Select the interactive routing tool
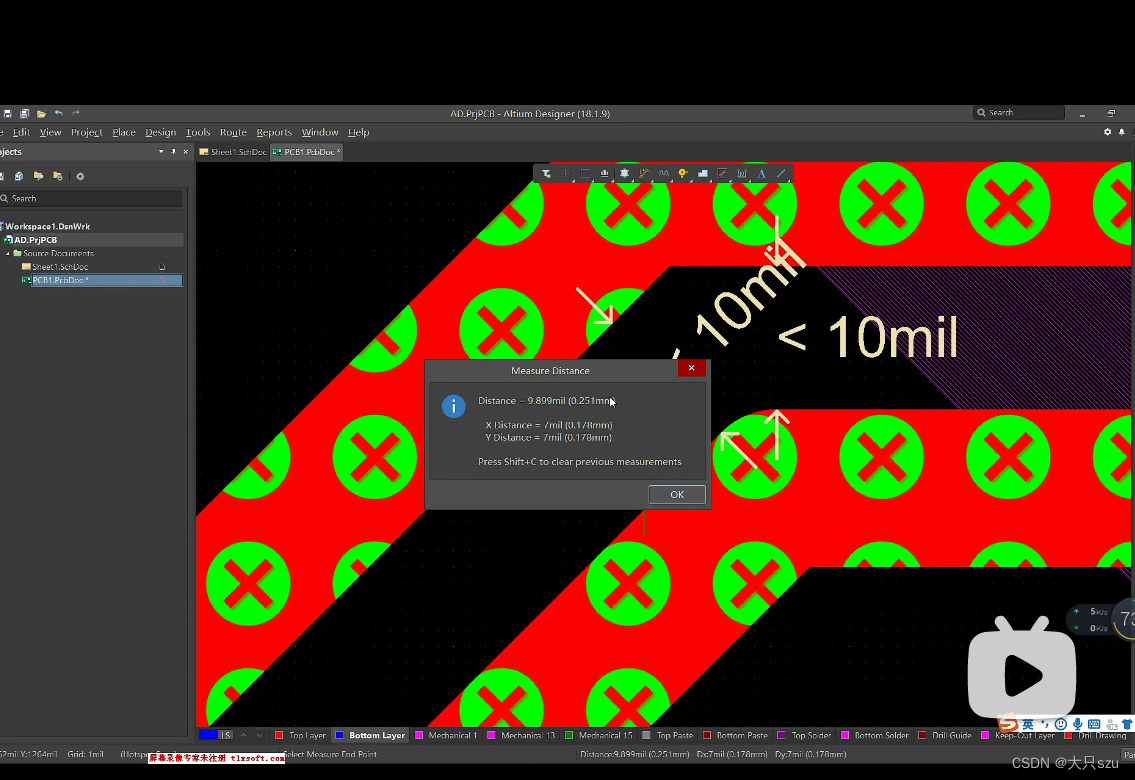The image size is (1135, 780). point(644,174)
